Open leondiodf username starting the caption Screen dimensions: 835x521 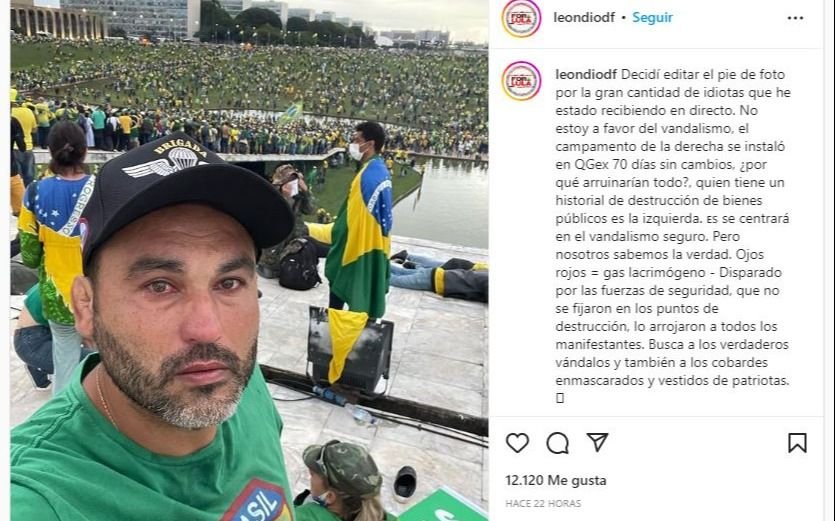[586, 75]
